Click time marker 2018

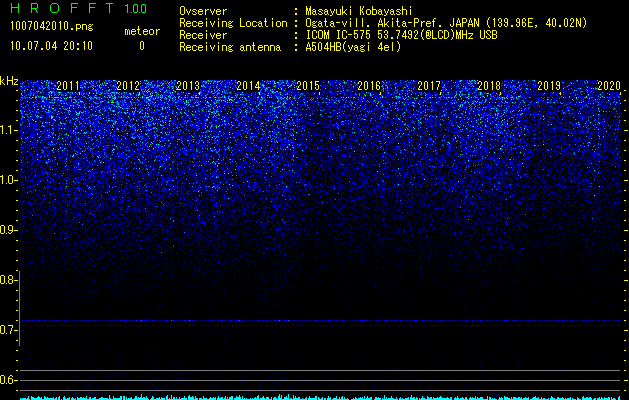489,86
